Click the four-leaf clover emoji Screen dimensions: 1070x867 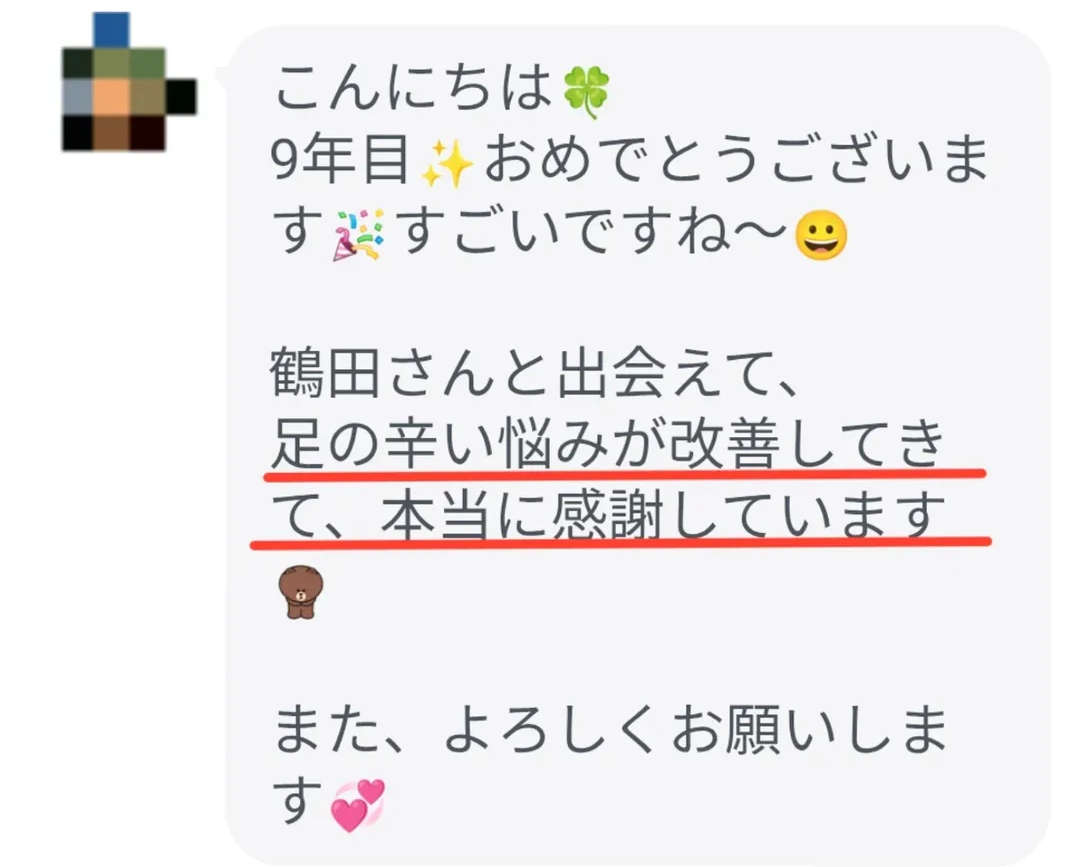tap(585, 91)
